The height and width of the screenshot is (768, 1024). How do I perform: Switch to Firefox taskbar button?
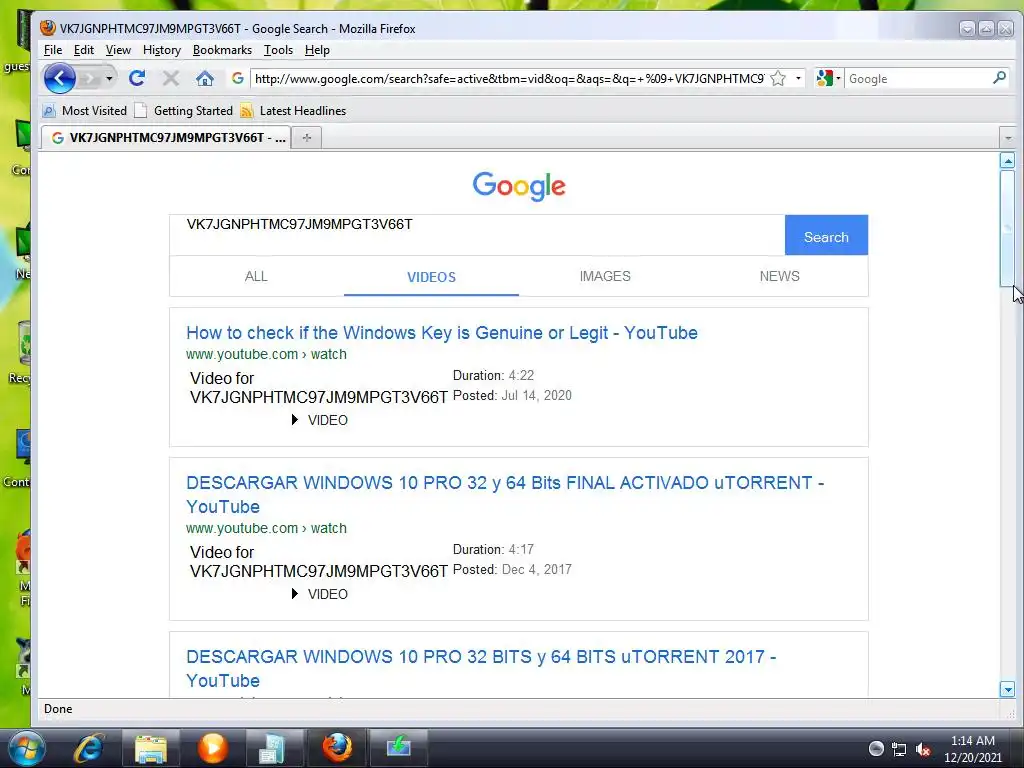pyautogui.click(x=337, y=748)
